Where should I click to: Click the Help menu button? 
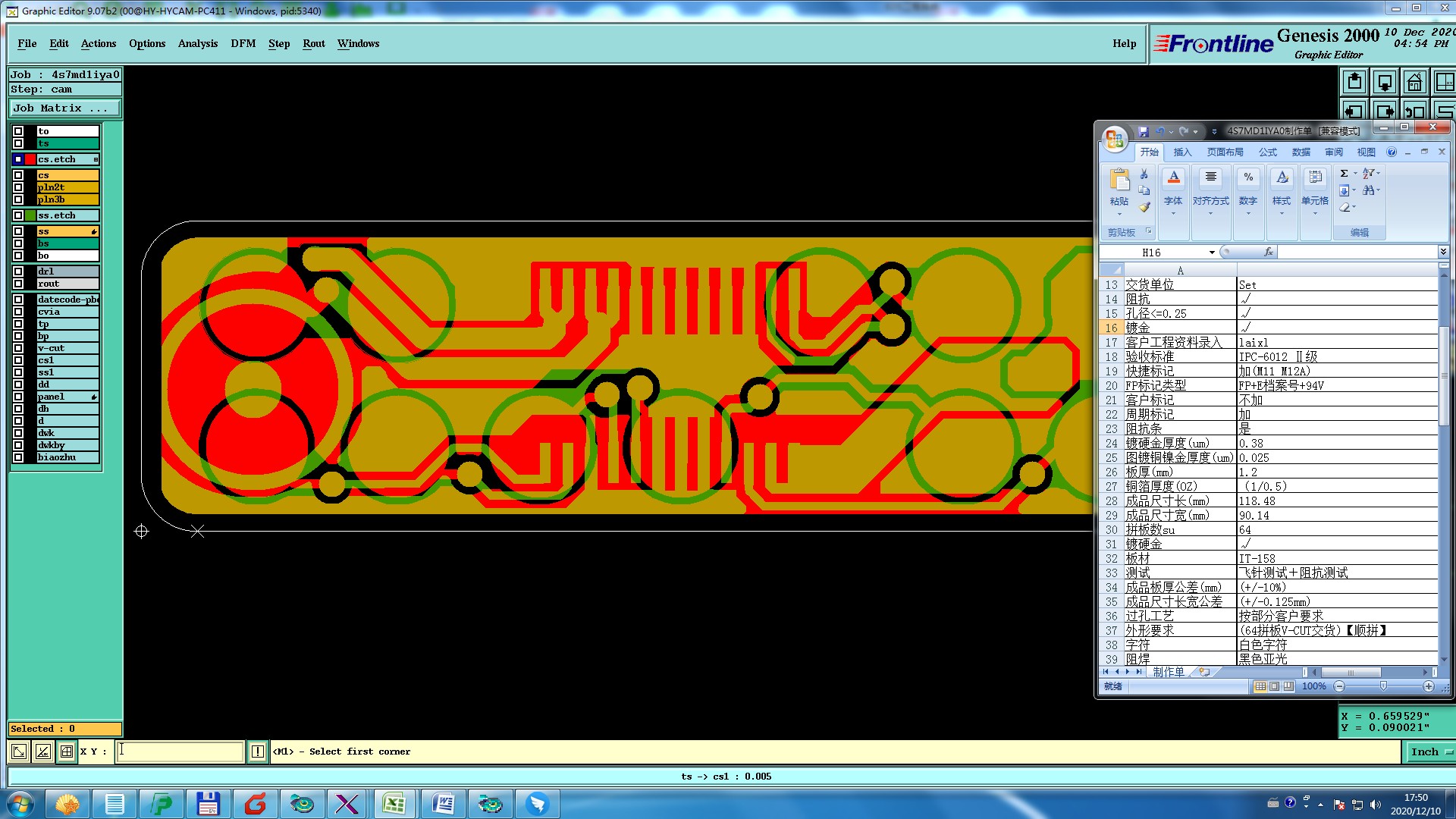[1124, 43]
